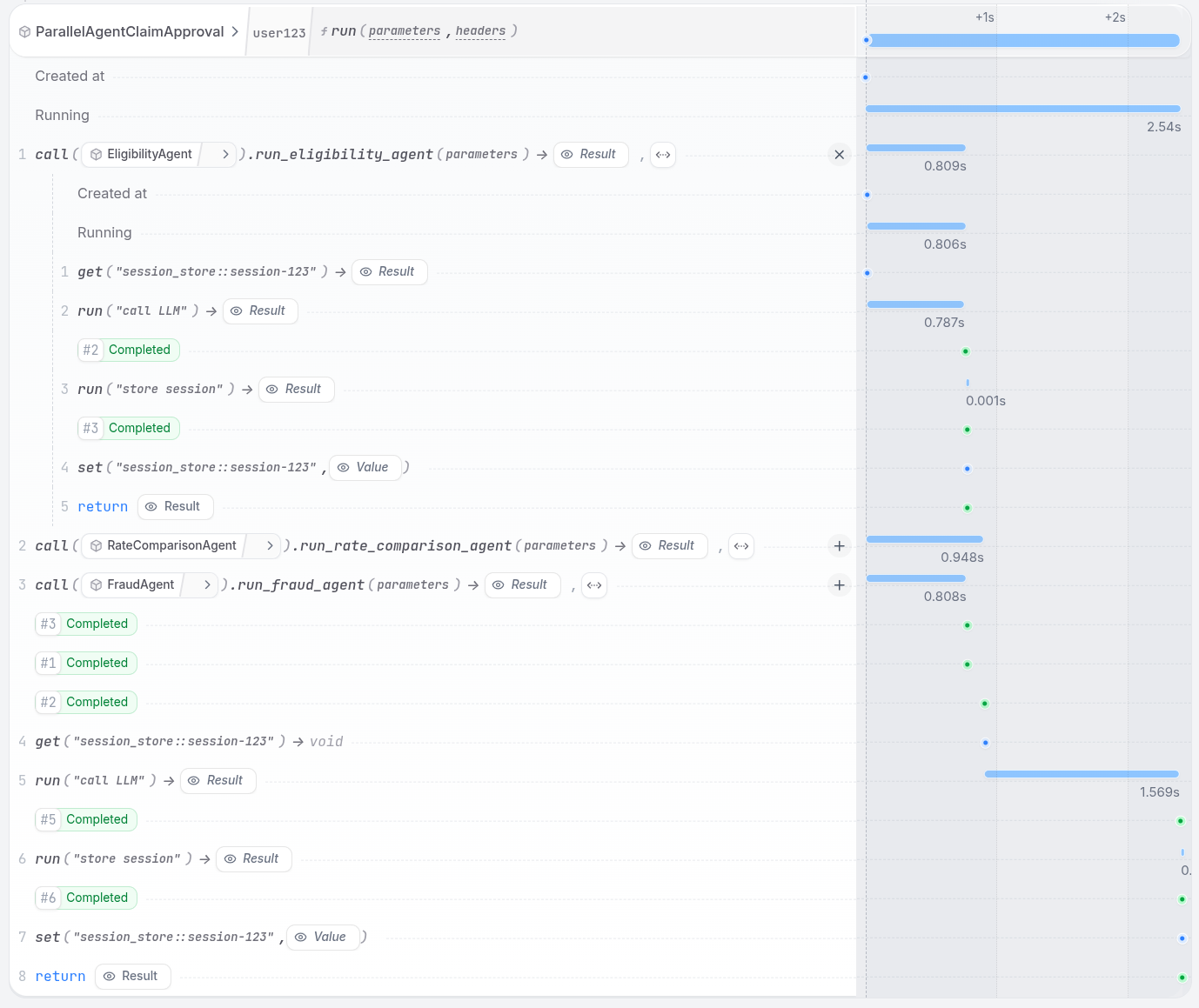The width and height of the screenshot is (1199, 1008).
Task: View Result of run_rate_comparison_agent call
Action: coord(669,545)
